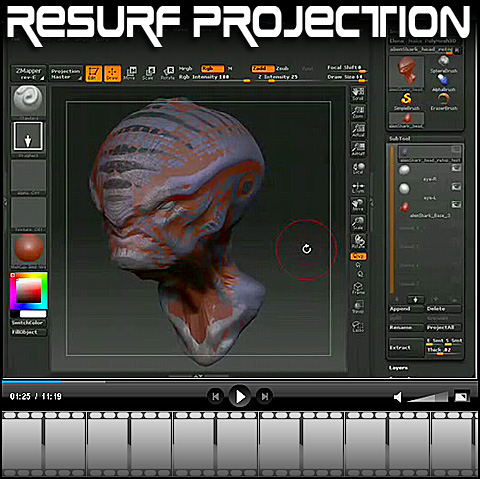Click the Lasso selection icon
The width and height of the screenshot is (480, 479).
[358, 326]
